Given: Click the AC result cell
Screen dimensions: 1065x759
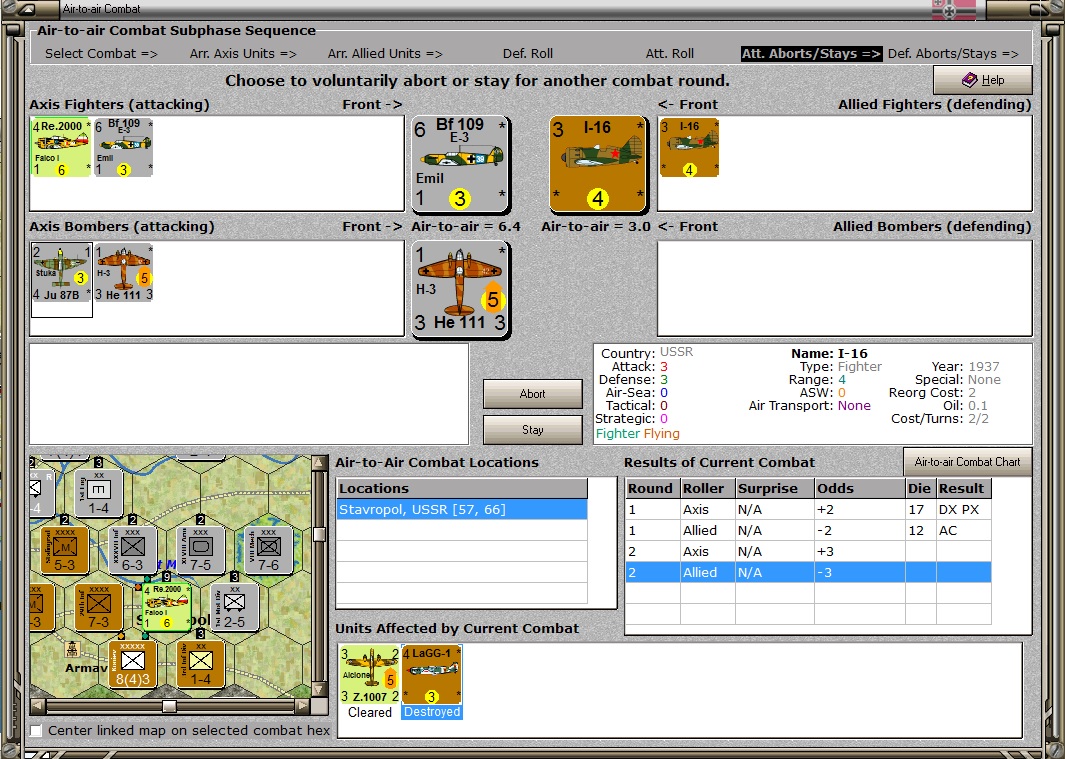Looking at the screenshot, I should point(963,530).
